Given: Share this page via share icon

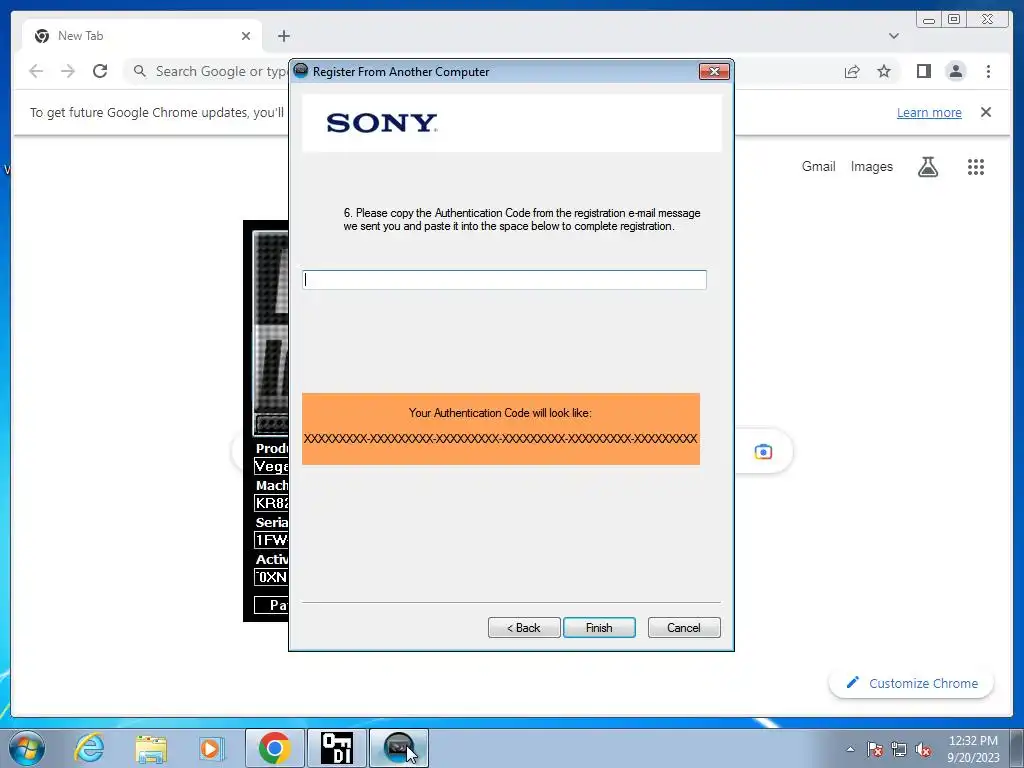Looking at the screenshot, I should click(852, 71).
